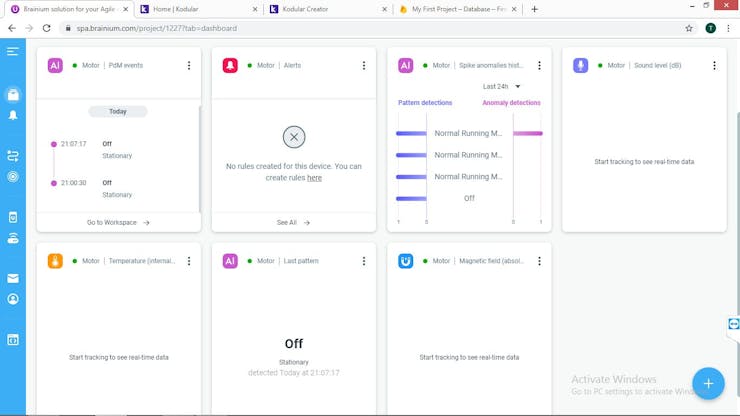Click the AI icon on PdM events card
Viewport: 740px width, 416px height.
55,66
